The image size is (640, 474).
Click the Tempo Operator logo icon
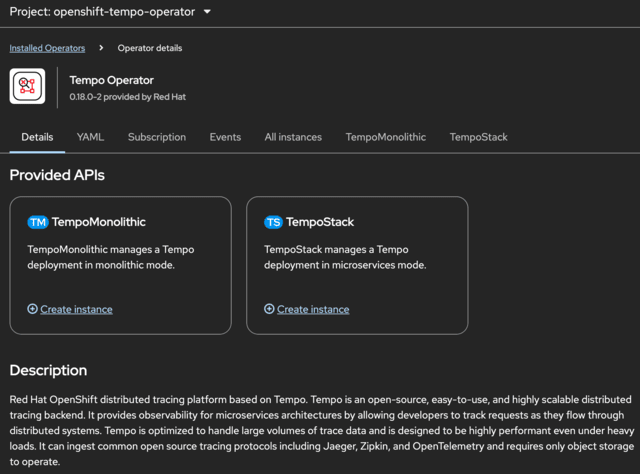coord(27,86)
